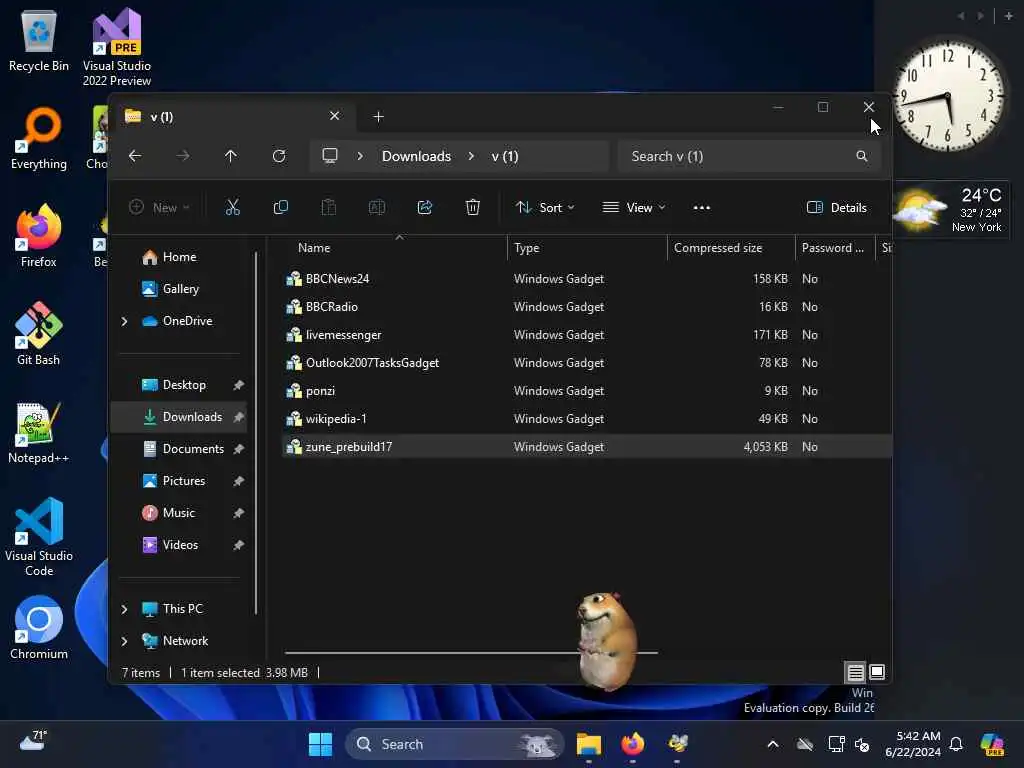1024x768 pixels.
Task: Expand the OneDrive tree node
Action: tap(124, 321)
